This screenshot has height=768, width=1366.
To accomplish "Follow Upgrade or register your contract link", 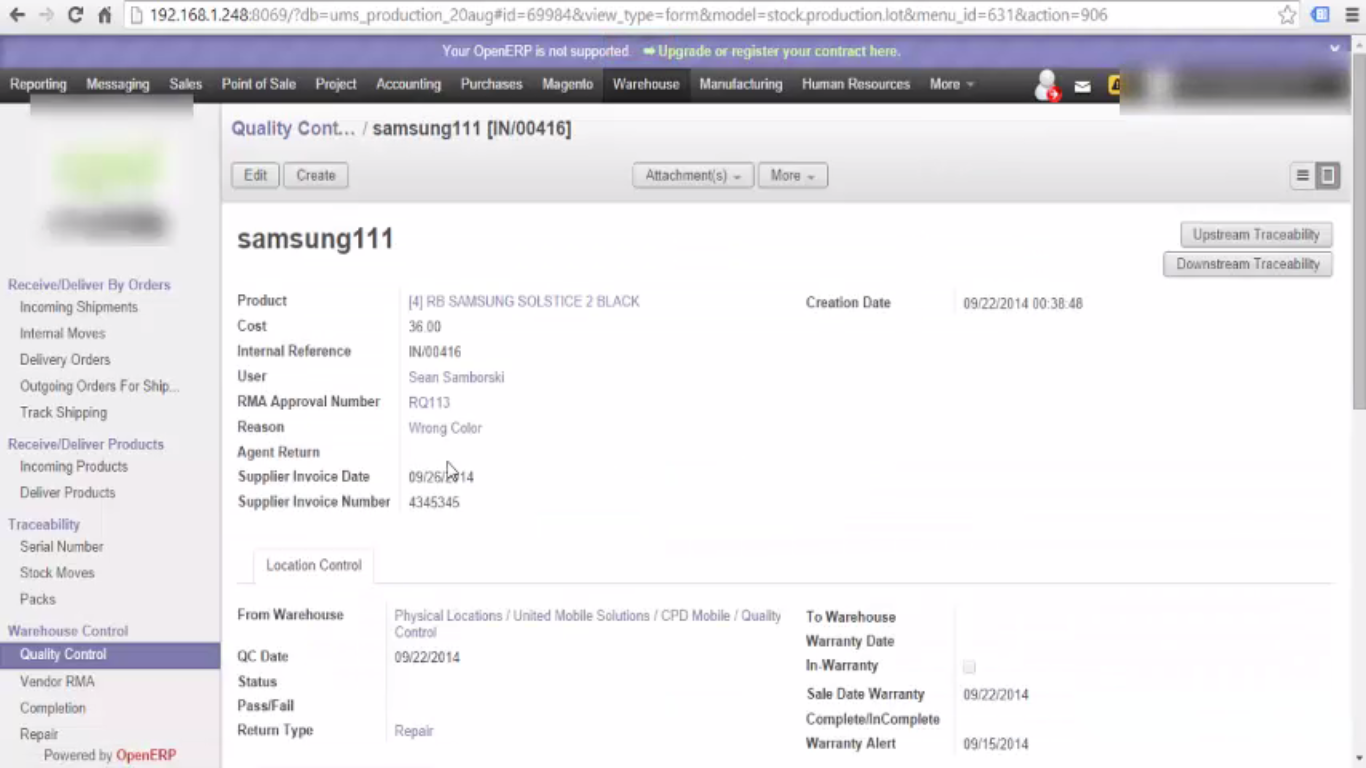I will pos(779,51).
